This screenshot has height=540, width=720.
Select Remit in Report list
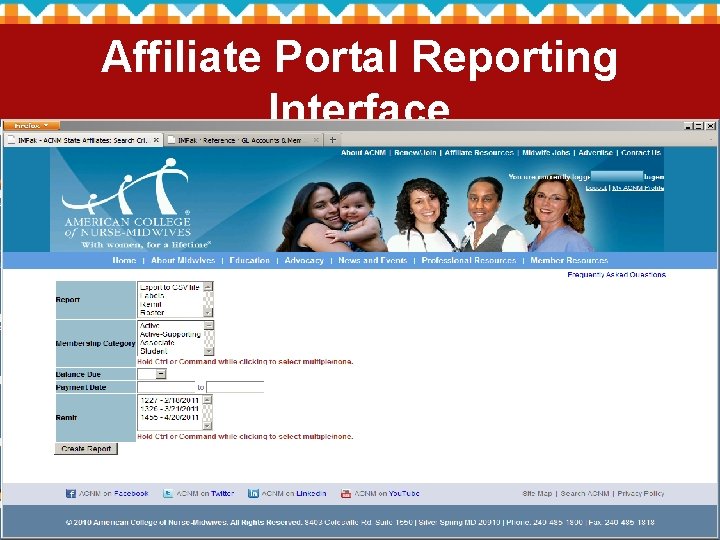[169, 304]
